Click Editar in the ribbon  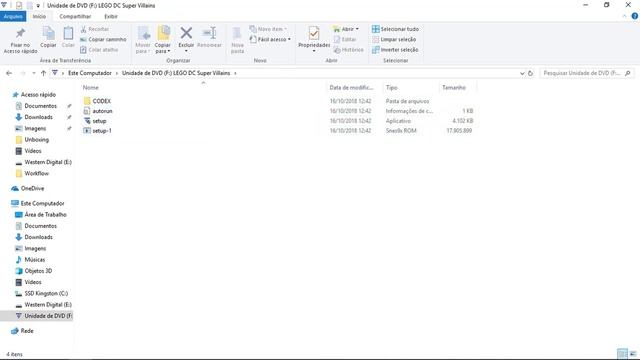coord(345,39)
